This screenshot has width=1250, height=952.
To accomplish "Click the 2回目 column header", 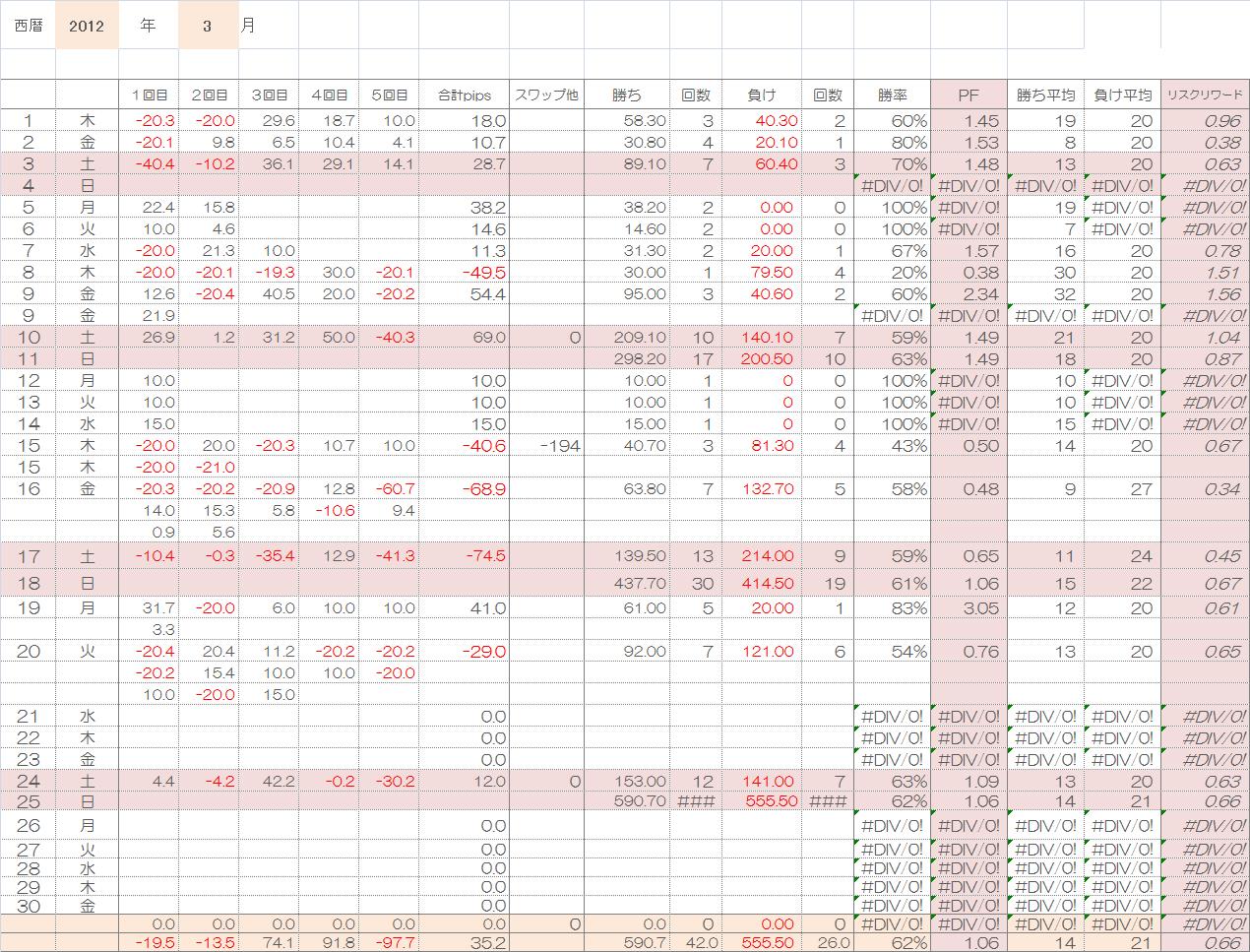I will 209,95.
